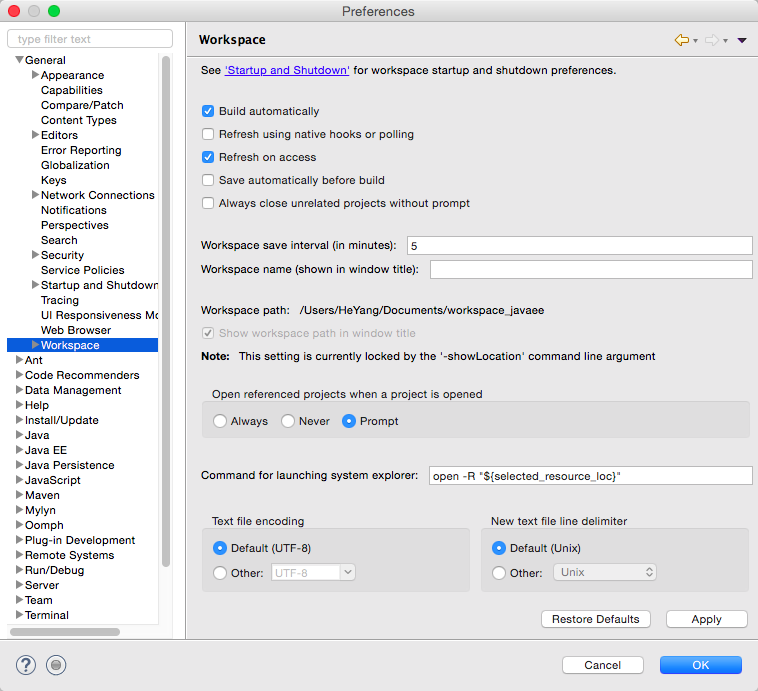Viewport: 758px width, 691px height.
Task: Select Globalization in the tree
Action: click(75, 165)
